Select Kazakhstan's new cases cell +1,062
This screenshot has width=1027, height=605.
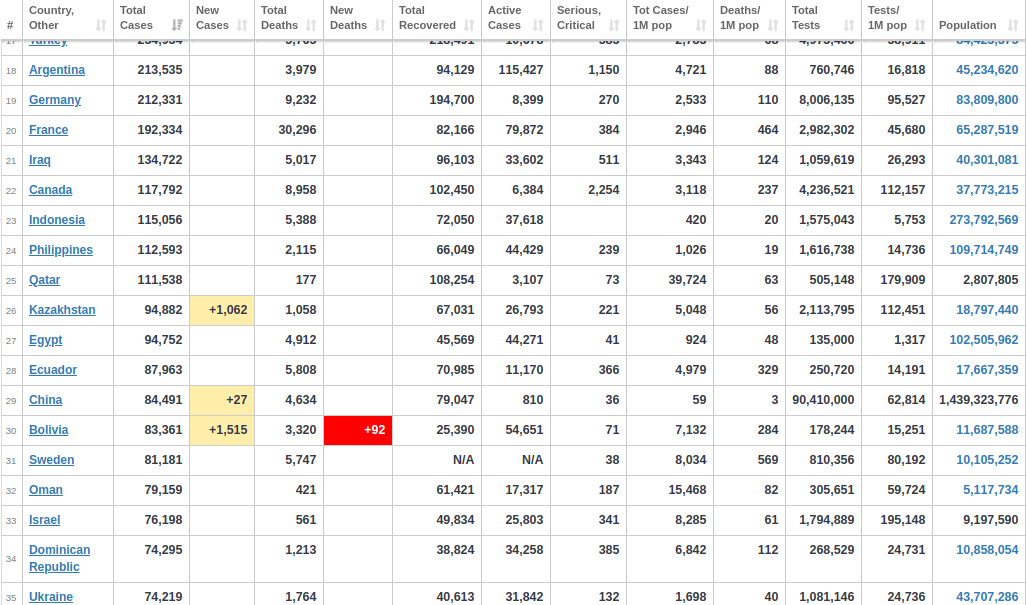(x=222, y=310)
